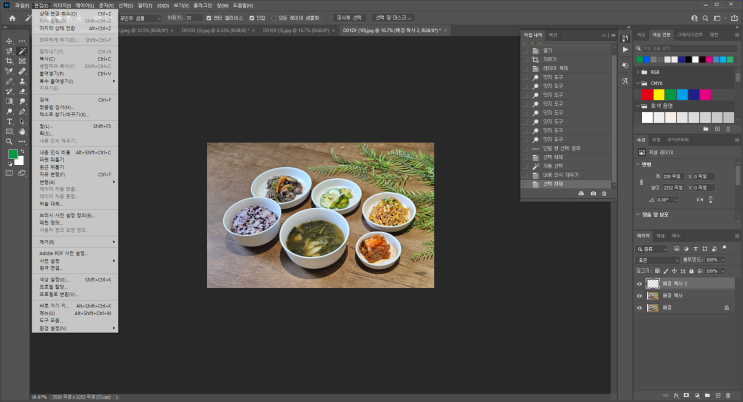Open the 표준 blend mode dropdown
This screenshot has width=743, height=402.
(x=655, y=261)
